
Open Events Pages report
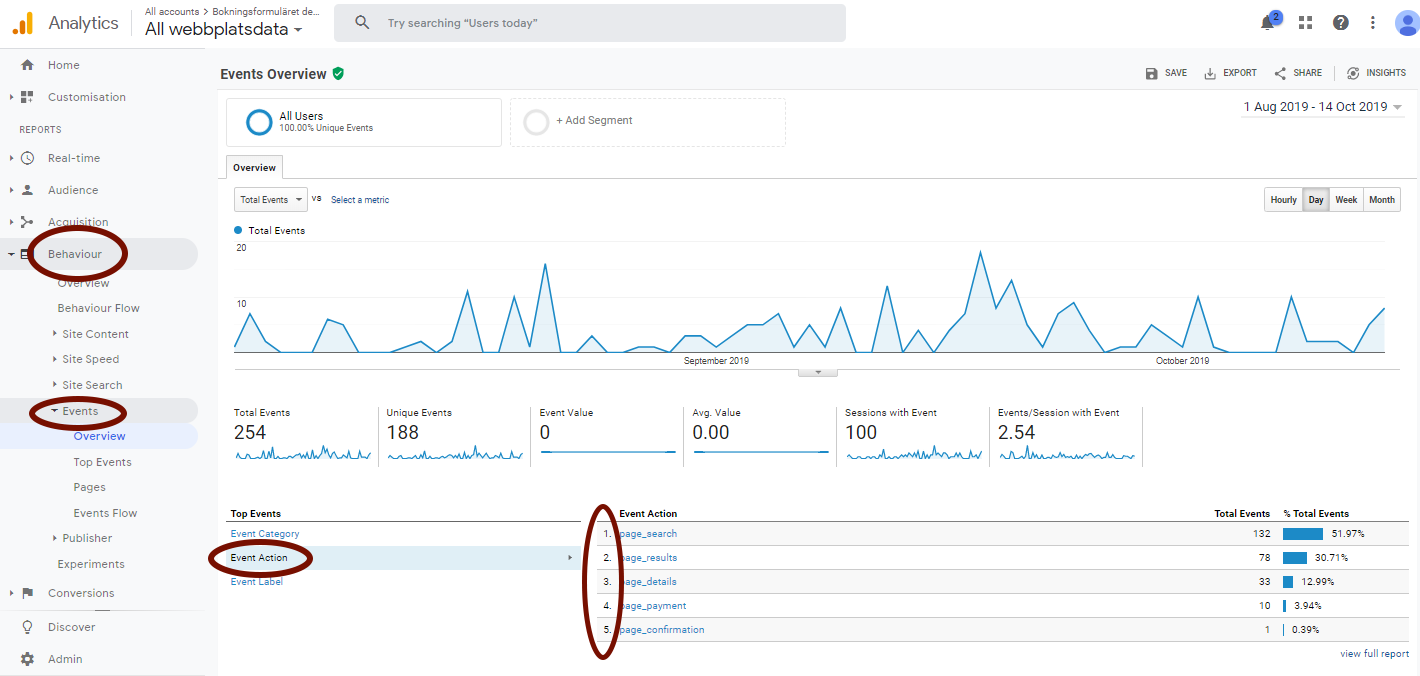[x=89, y=487]
